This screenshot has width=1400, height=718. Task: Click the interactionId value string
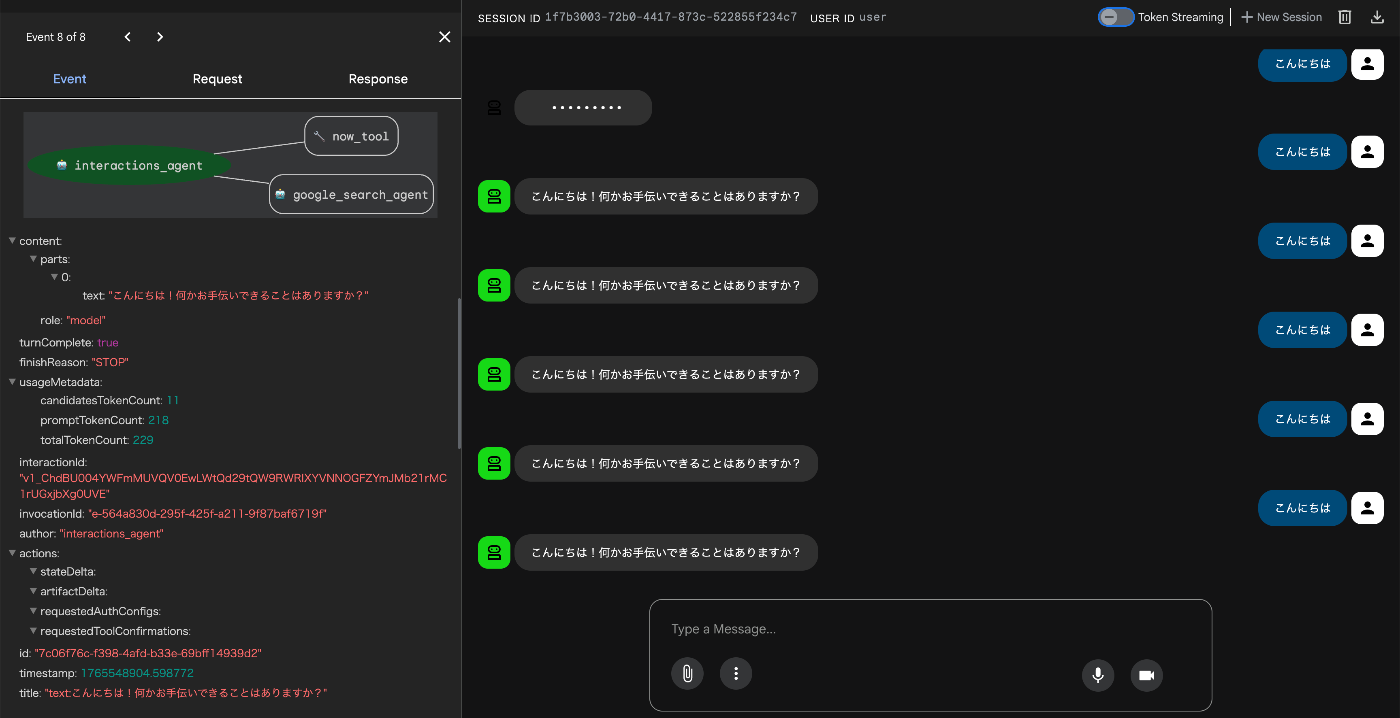point(232,486)
